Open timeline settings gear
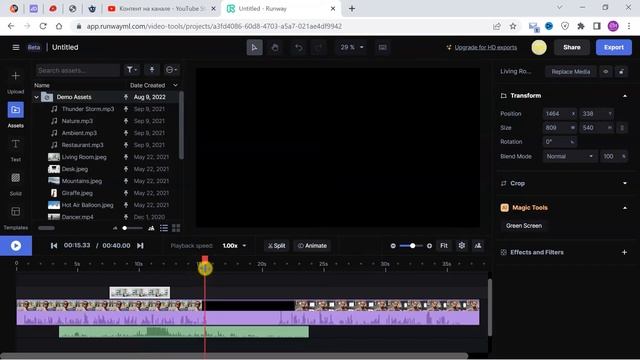 (462, 246)
